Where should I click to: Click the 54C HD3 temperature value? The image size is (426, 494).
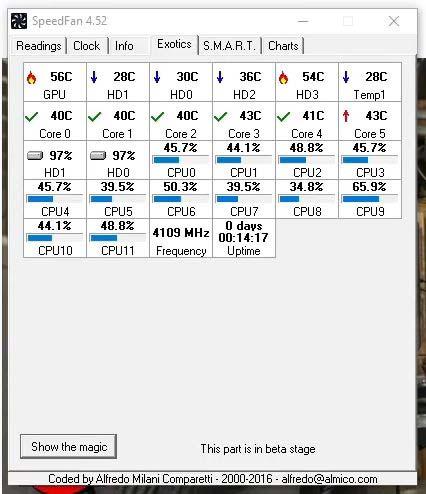click(313, 77)
